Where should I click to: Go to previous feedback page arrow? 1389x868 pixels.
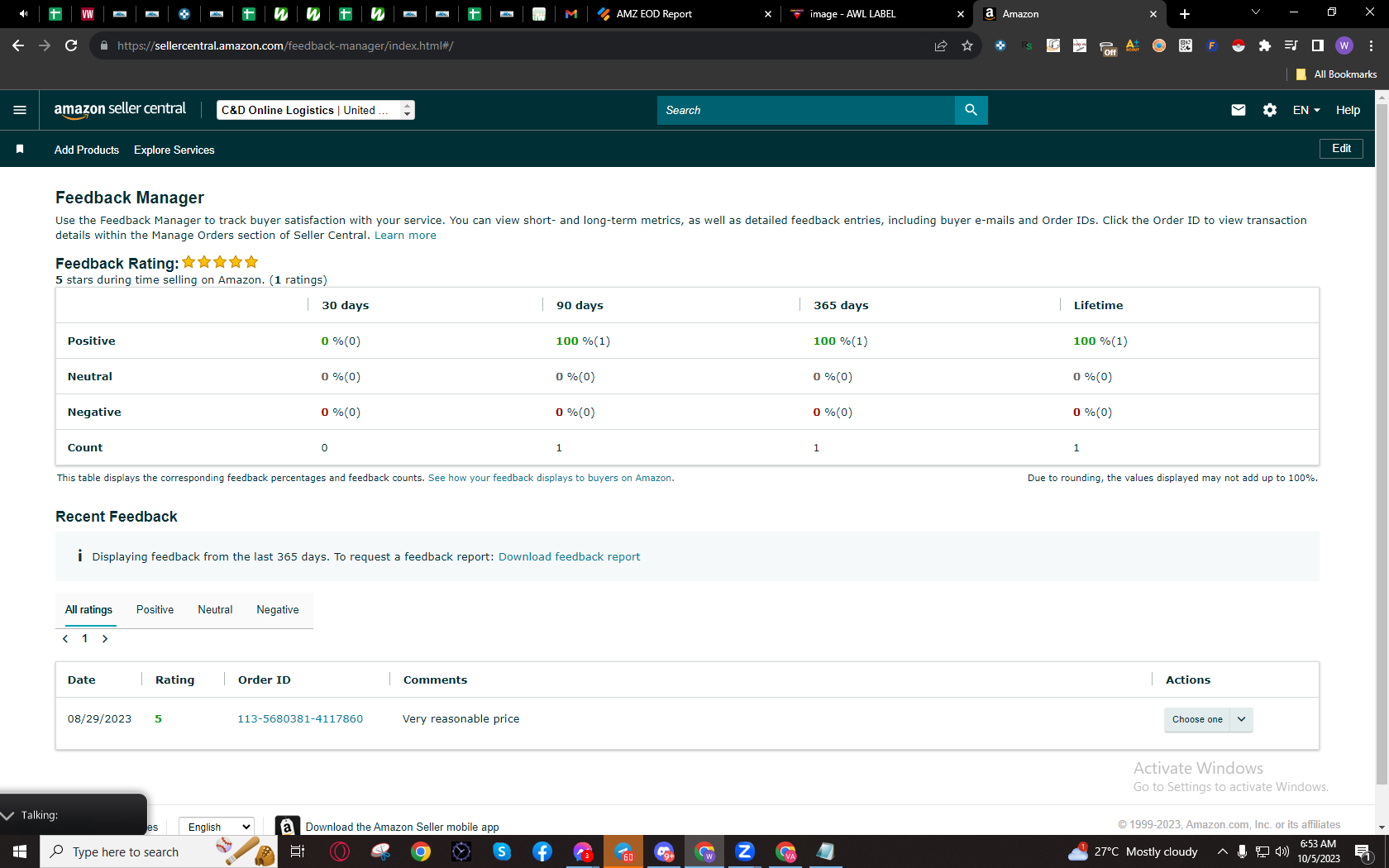(x=65, y=639)
